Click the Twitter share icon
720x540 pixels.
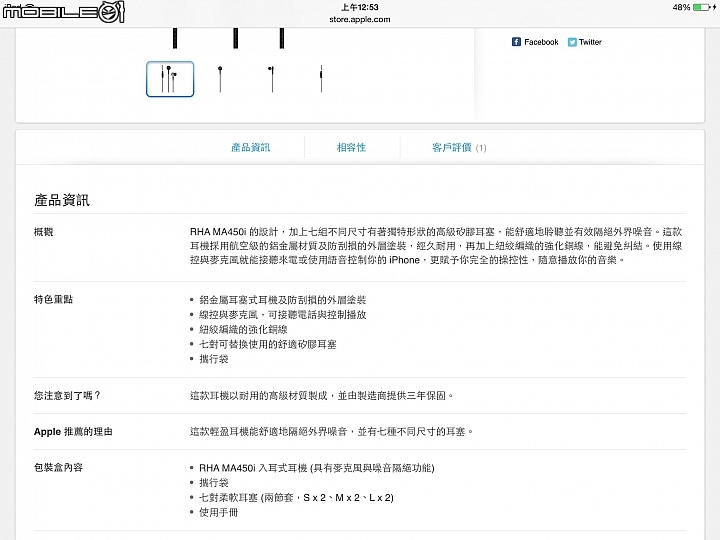click(x=572, y=42)
